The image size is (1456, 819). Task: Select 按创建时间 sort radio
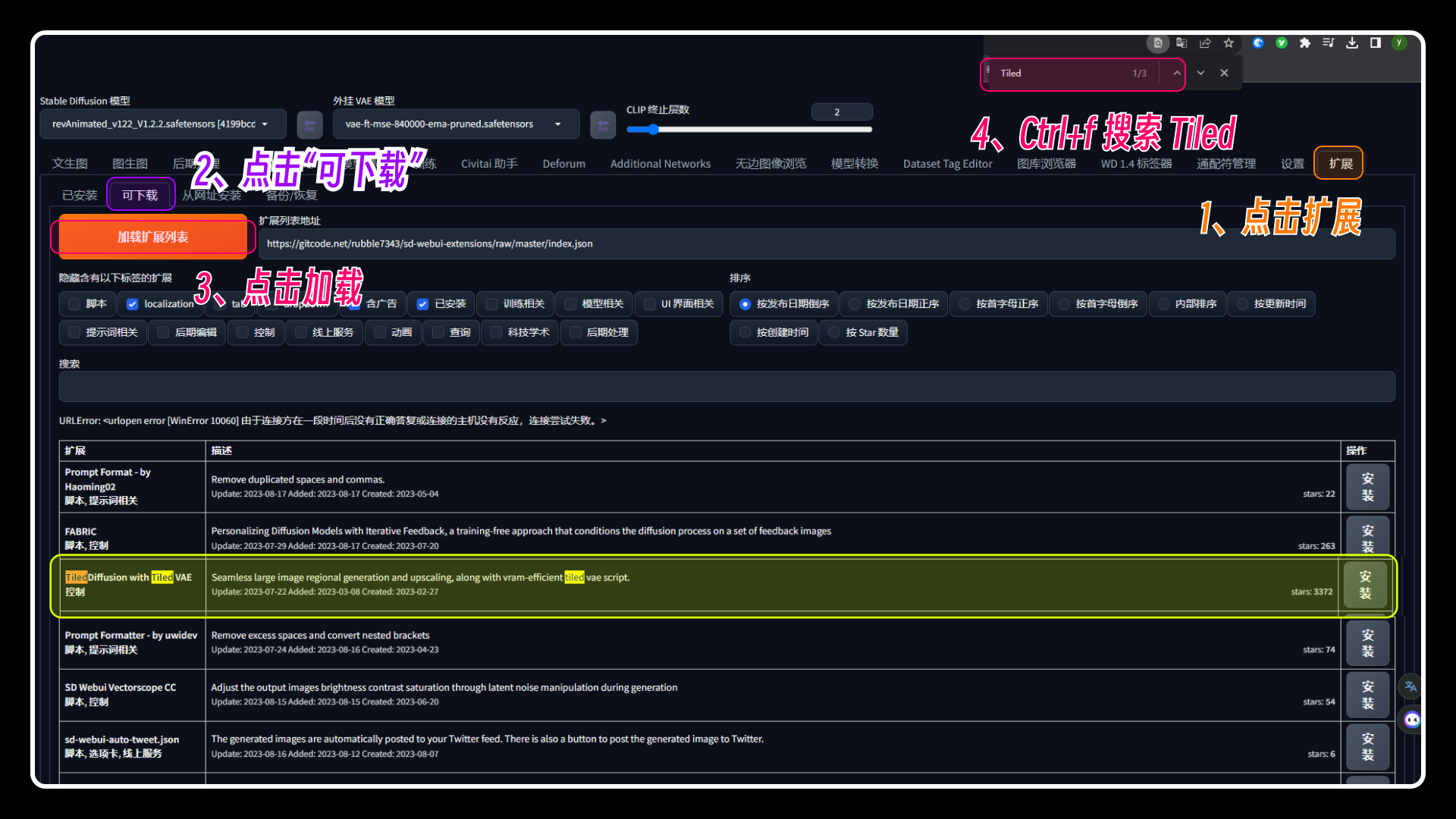[x=745, y=332]
